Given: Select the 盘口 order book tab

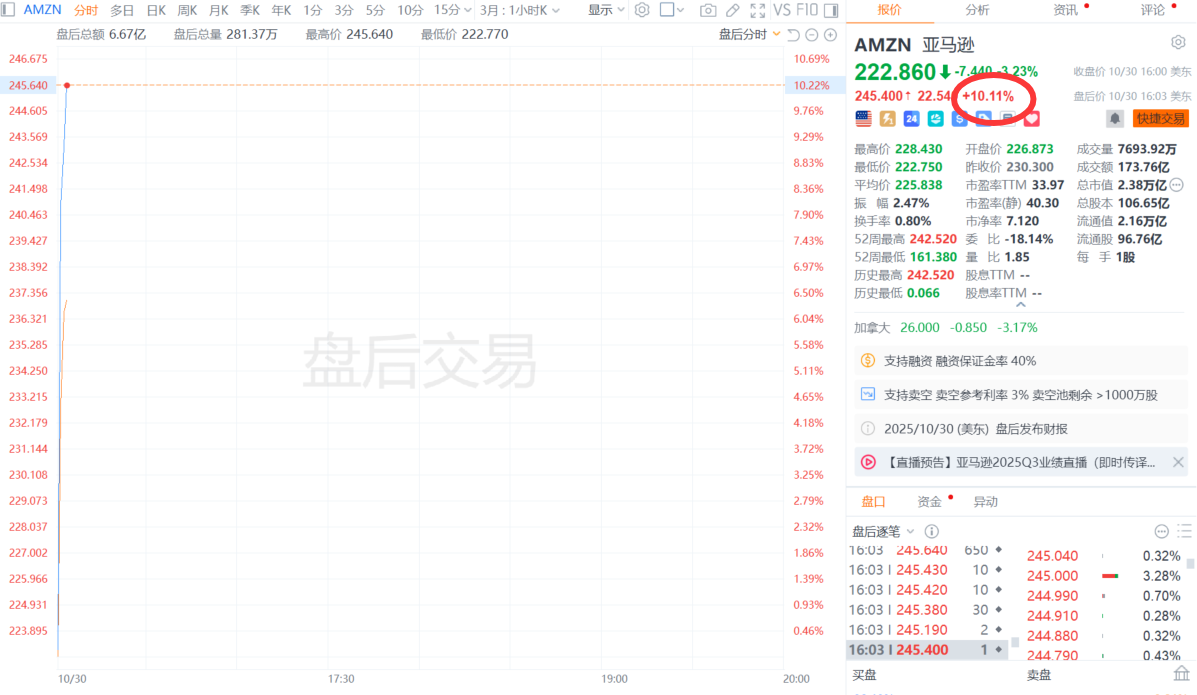Looking at the screenshot, I should click(x=873, y=502).
